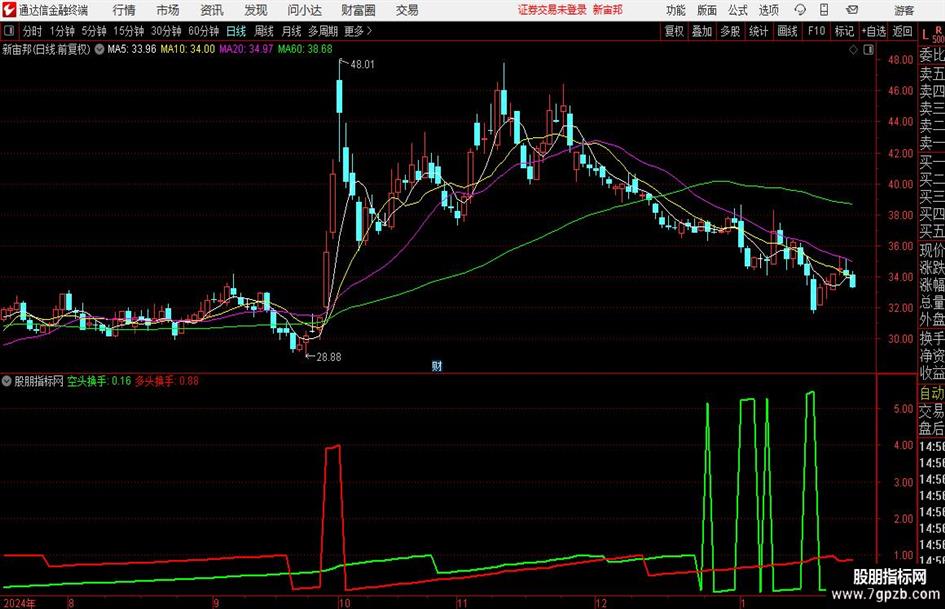Click the 返回 back button
Screen dimensions: 945x609
(902, 31)
